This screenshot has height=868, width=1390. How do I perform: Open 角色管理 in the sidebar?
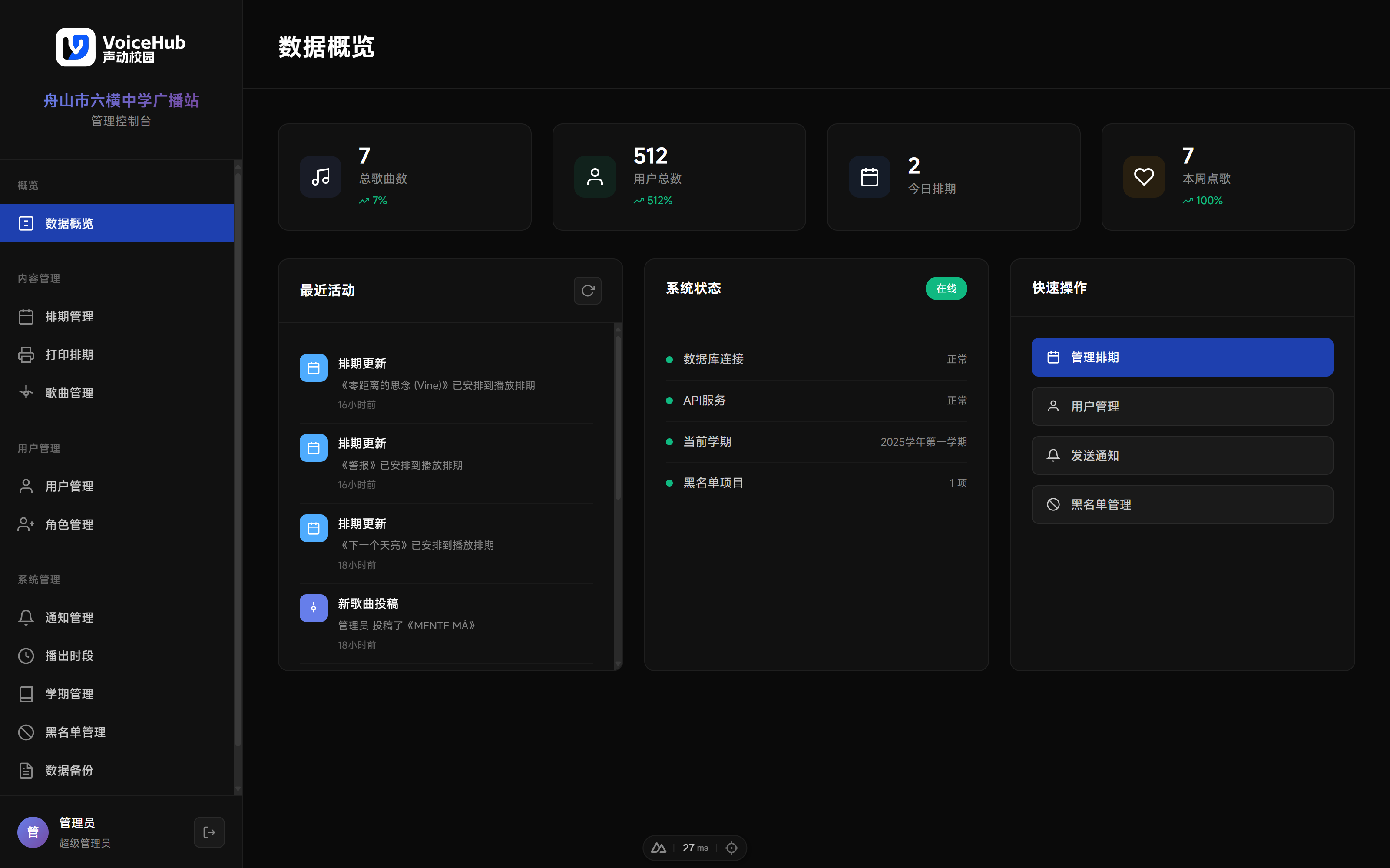[116, 524]
